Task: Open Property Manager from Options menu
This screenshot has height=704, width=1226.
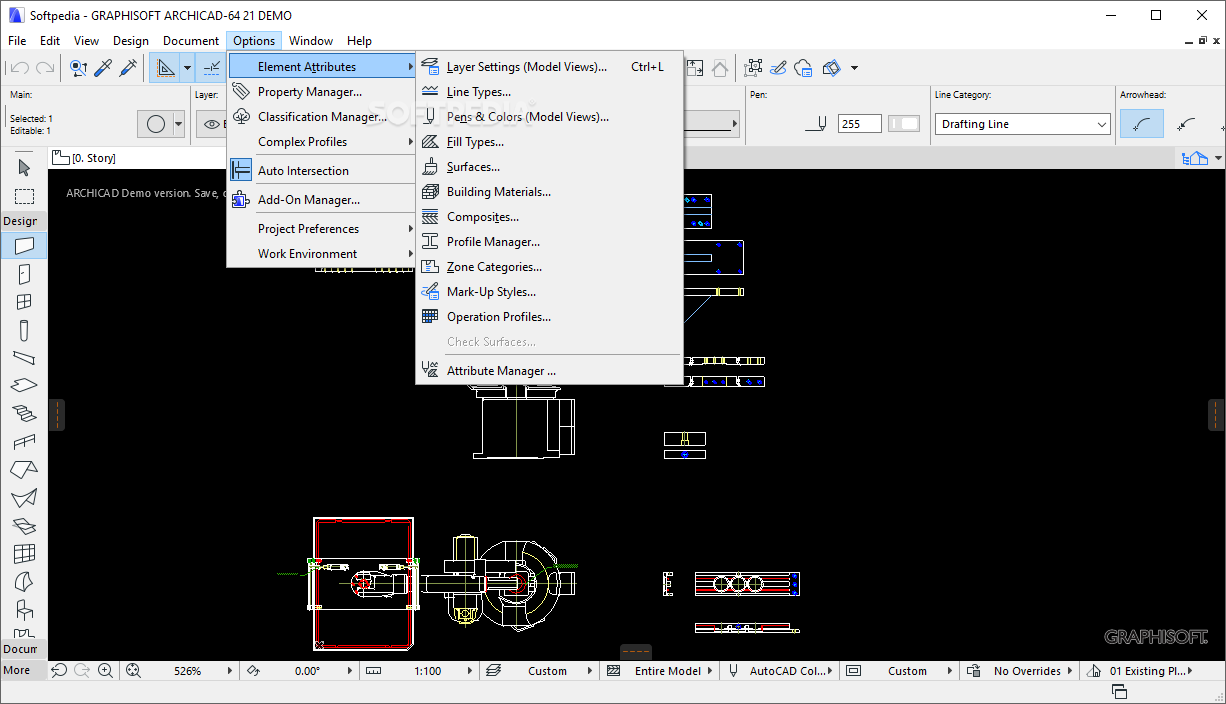Action: tap(321, 92)
